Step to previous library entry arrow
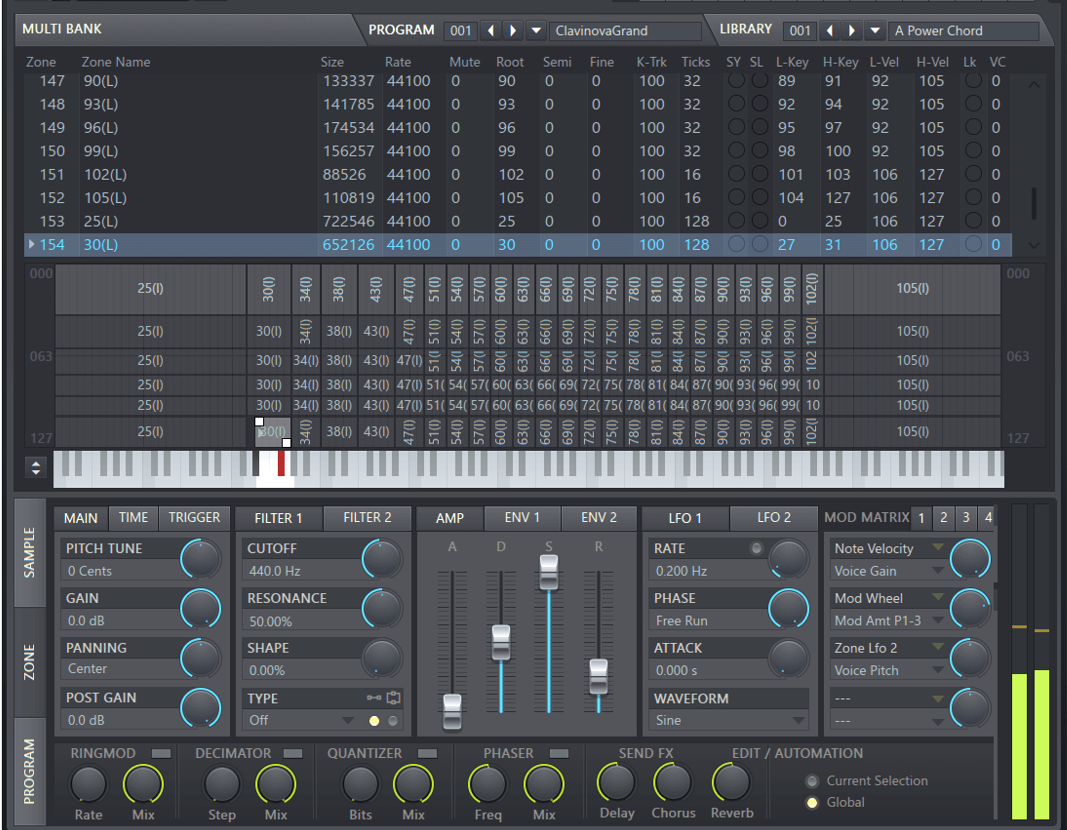The image size is (1067, 830). click(x=830, y=31)
